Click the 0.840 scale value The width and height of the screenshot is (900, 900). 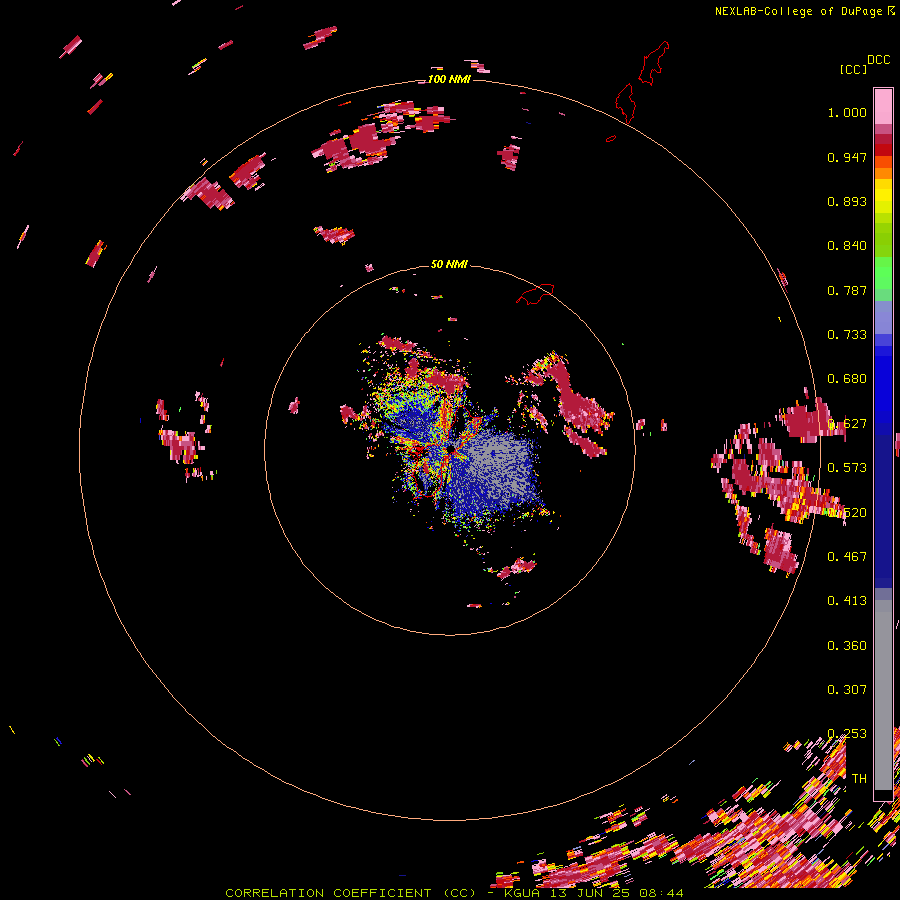click(847, 246)
